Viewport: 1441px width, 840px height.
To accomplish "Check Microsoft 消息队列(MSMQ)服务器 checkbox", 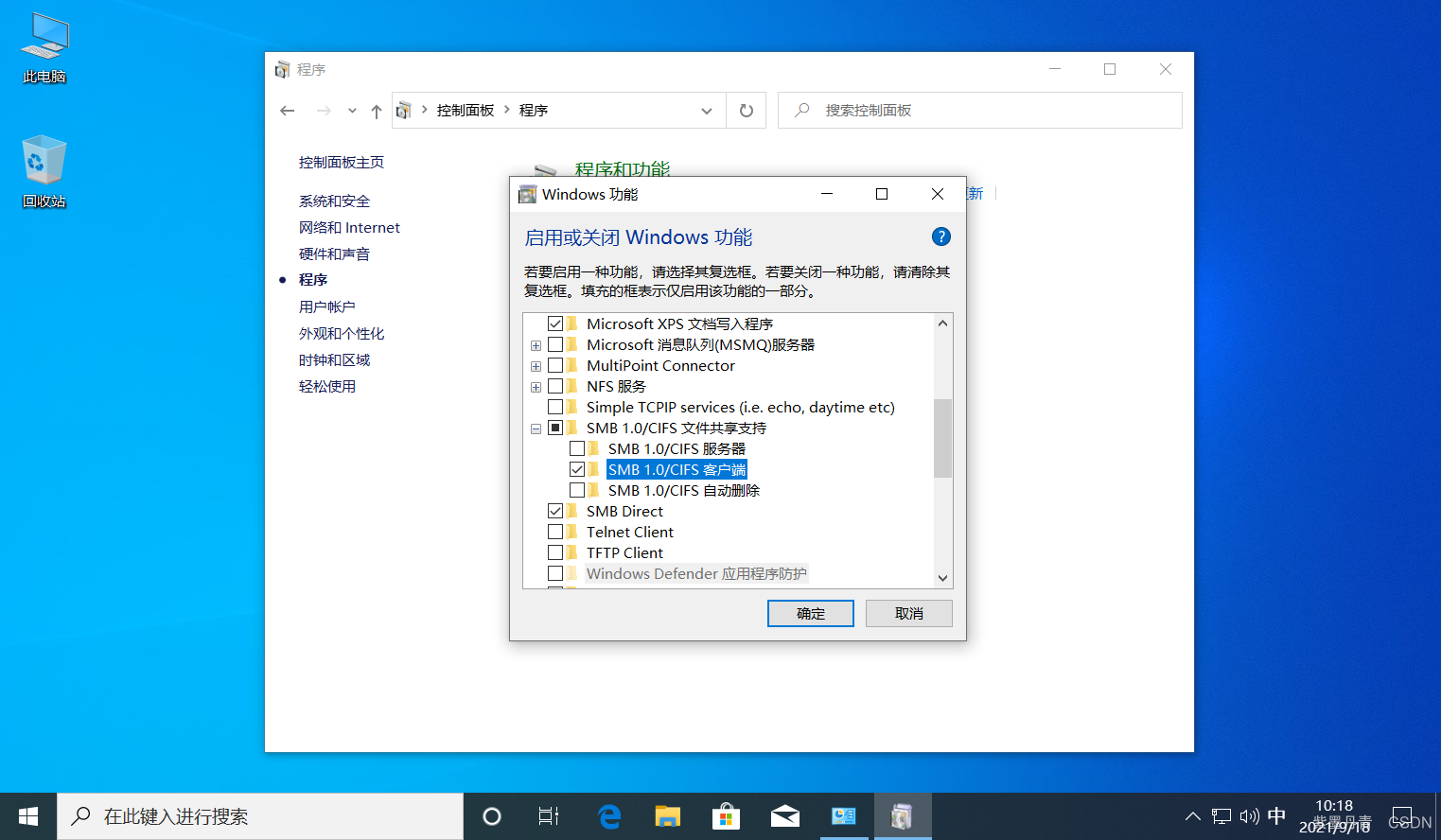I will [555, 344].
